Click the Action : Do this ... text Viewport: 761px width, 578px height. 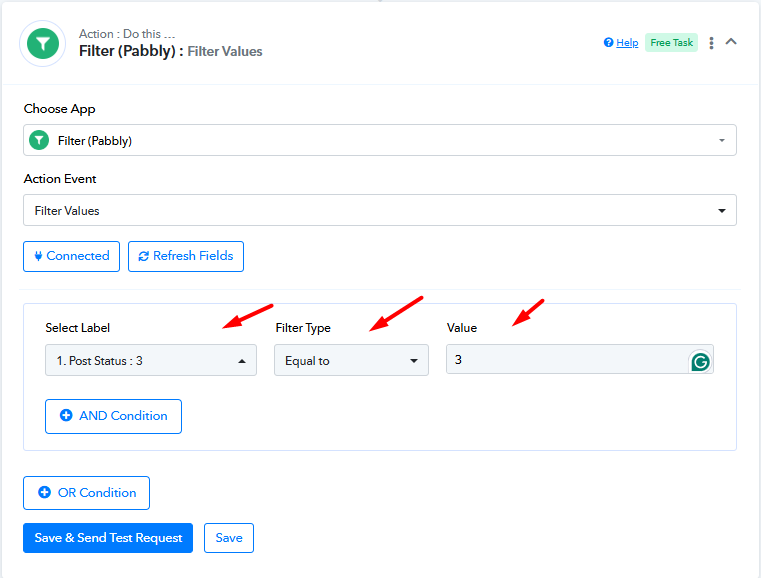(127, 34)
